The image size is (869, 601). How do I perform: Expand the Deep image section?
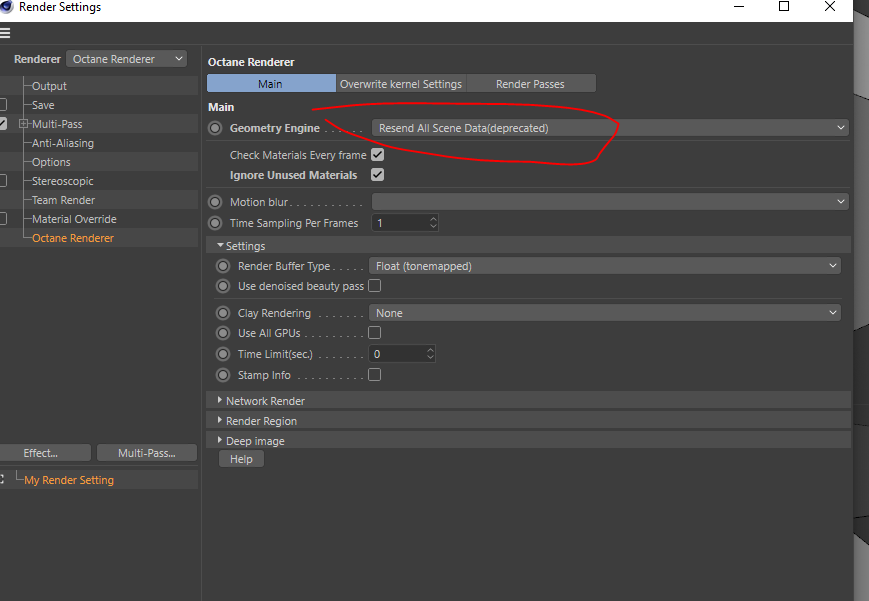(220, 440)
